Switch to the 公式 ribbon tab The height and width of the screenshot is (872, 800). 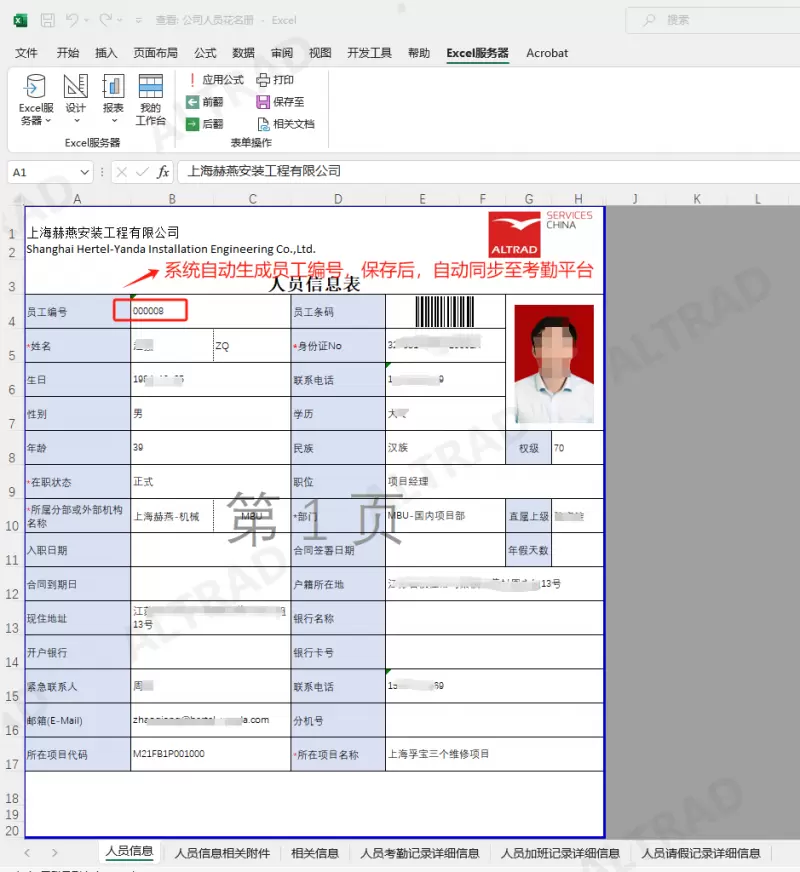coord(205,53)
